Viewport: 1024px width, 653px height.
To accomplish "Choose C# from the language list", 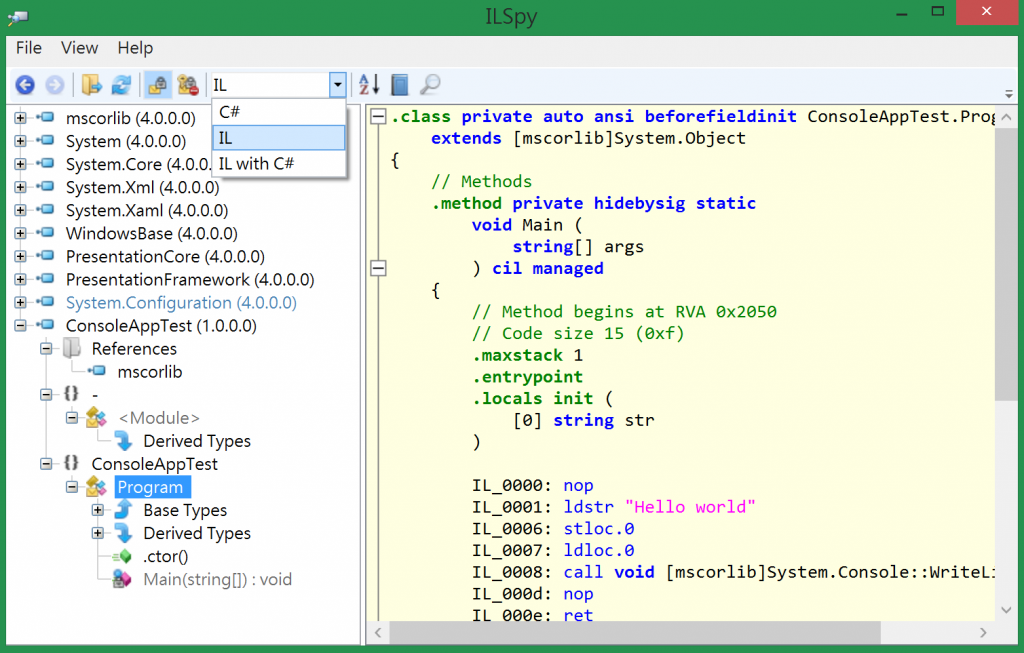I will [x=279, y=112].
